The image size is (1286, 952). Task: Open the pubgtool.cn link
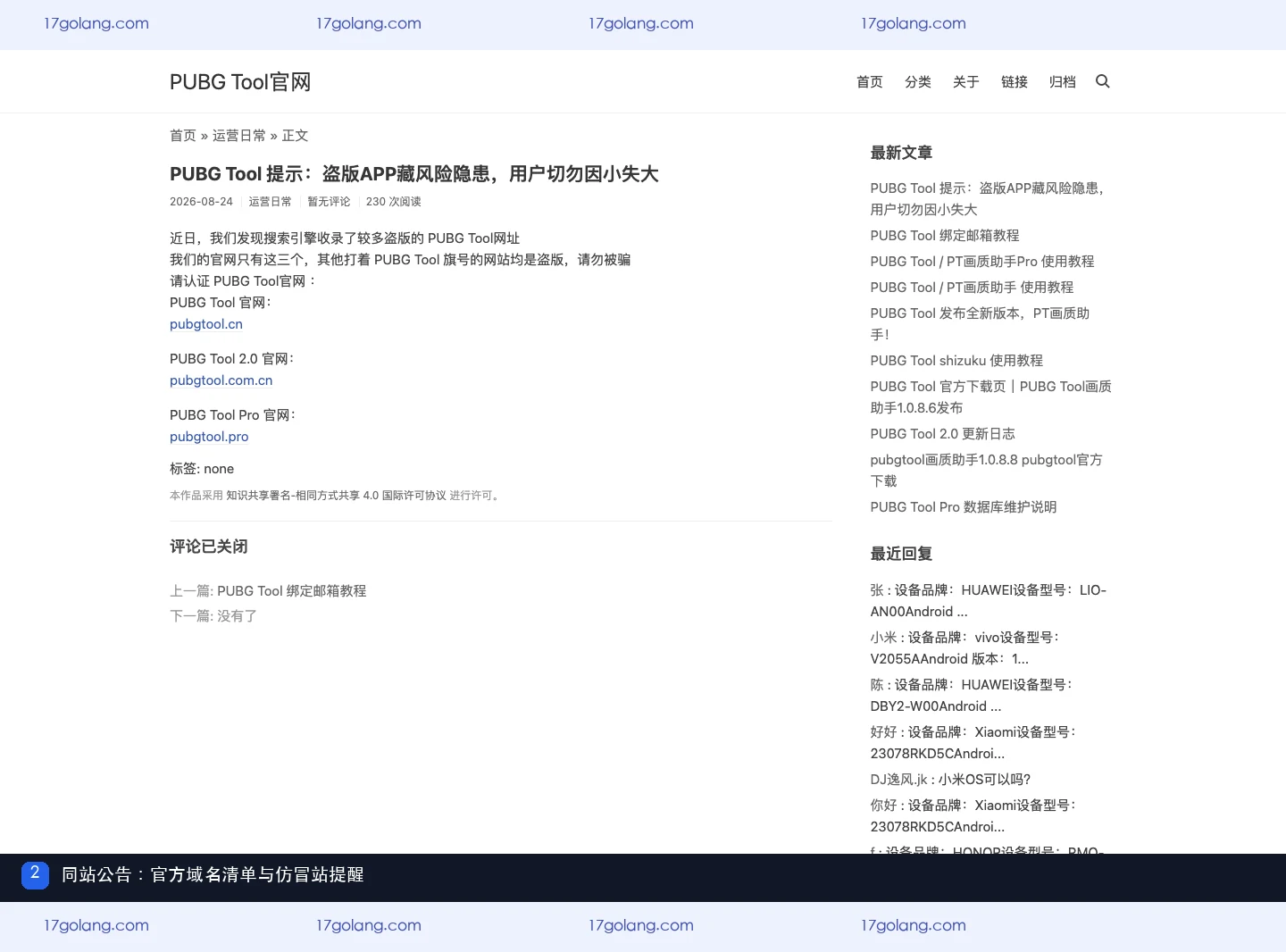[206, 324]
